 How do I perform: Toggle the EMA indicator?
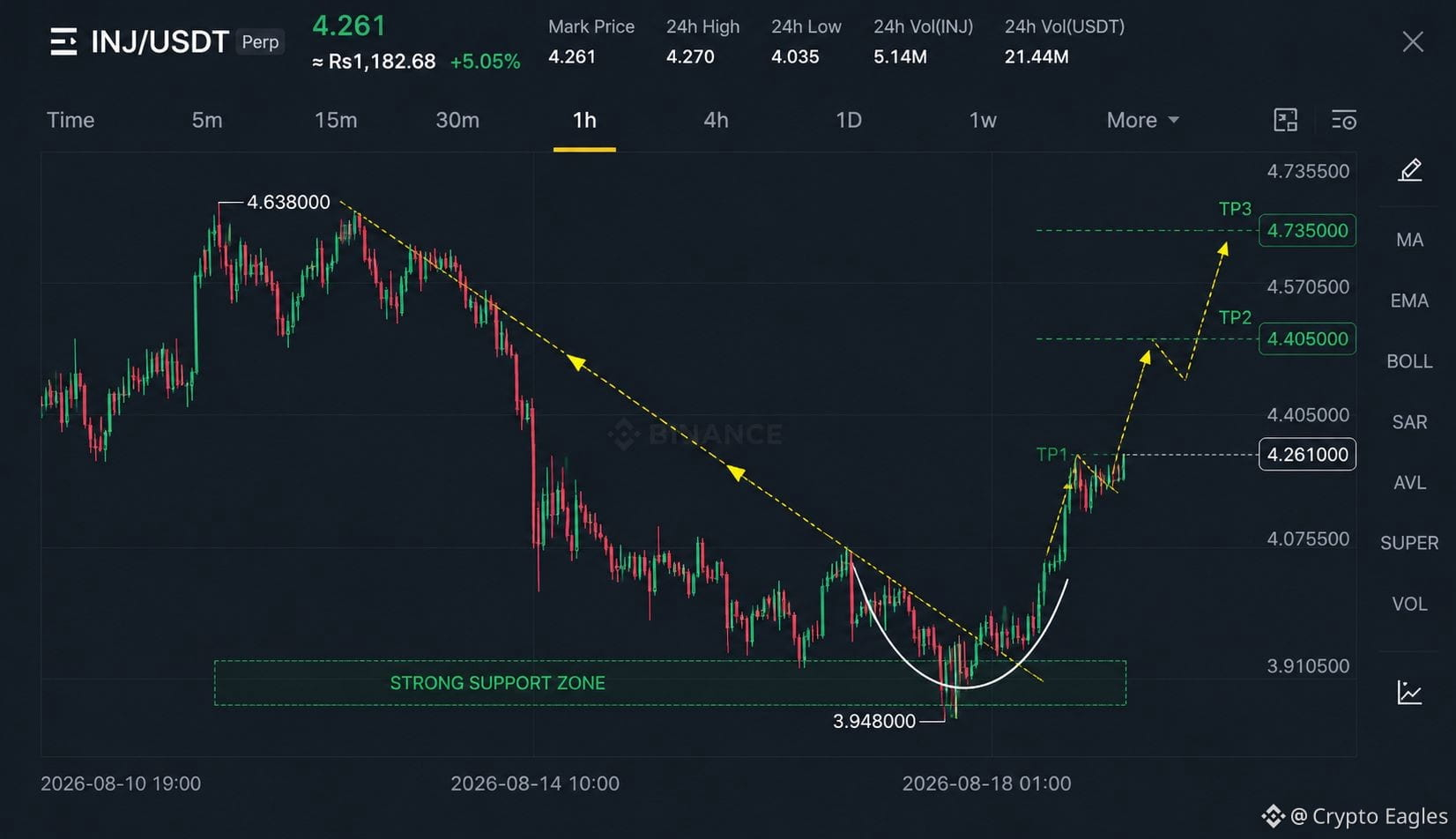pos(1409,301)
